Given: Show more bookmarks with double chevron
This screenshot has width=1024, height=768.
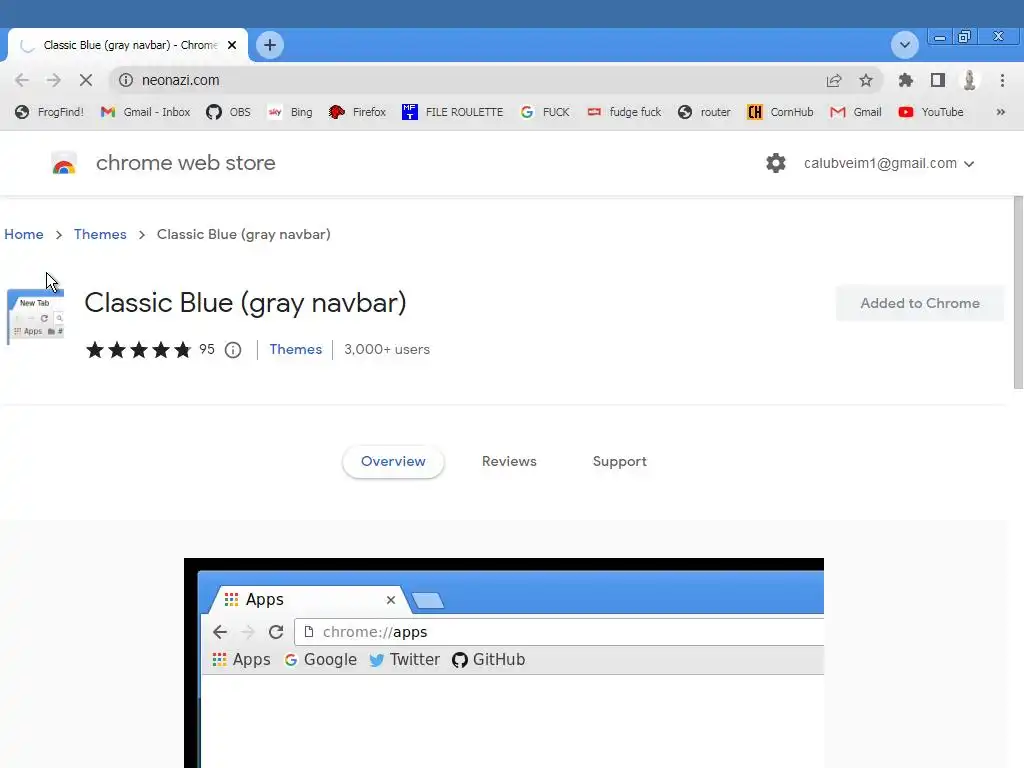Looking at the screenshot, I should (1000, 112).
